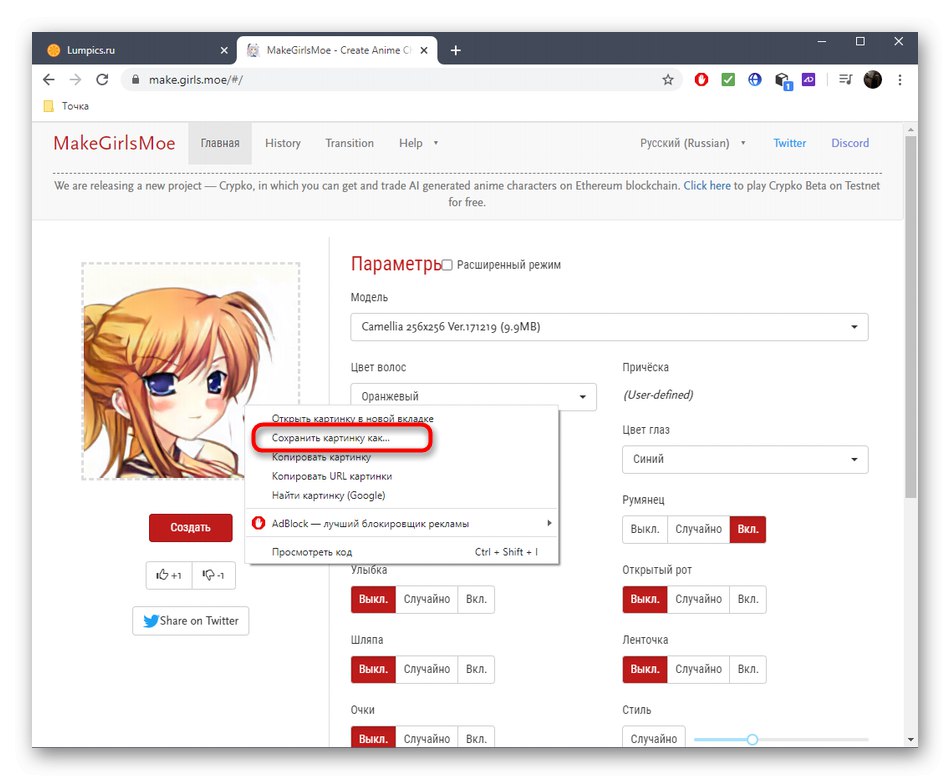Go back with the browser back arrow
The width and height of the screenshot is (950, 780).
(x=49, y=80)
